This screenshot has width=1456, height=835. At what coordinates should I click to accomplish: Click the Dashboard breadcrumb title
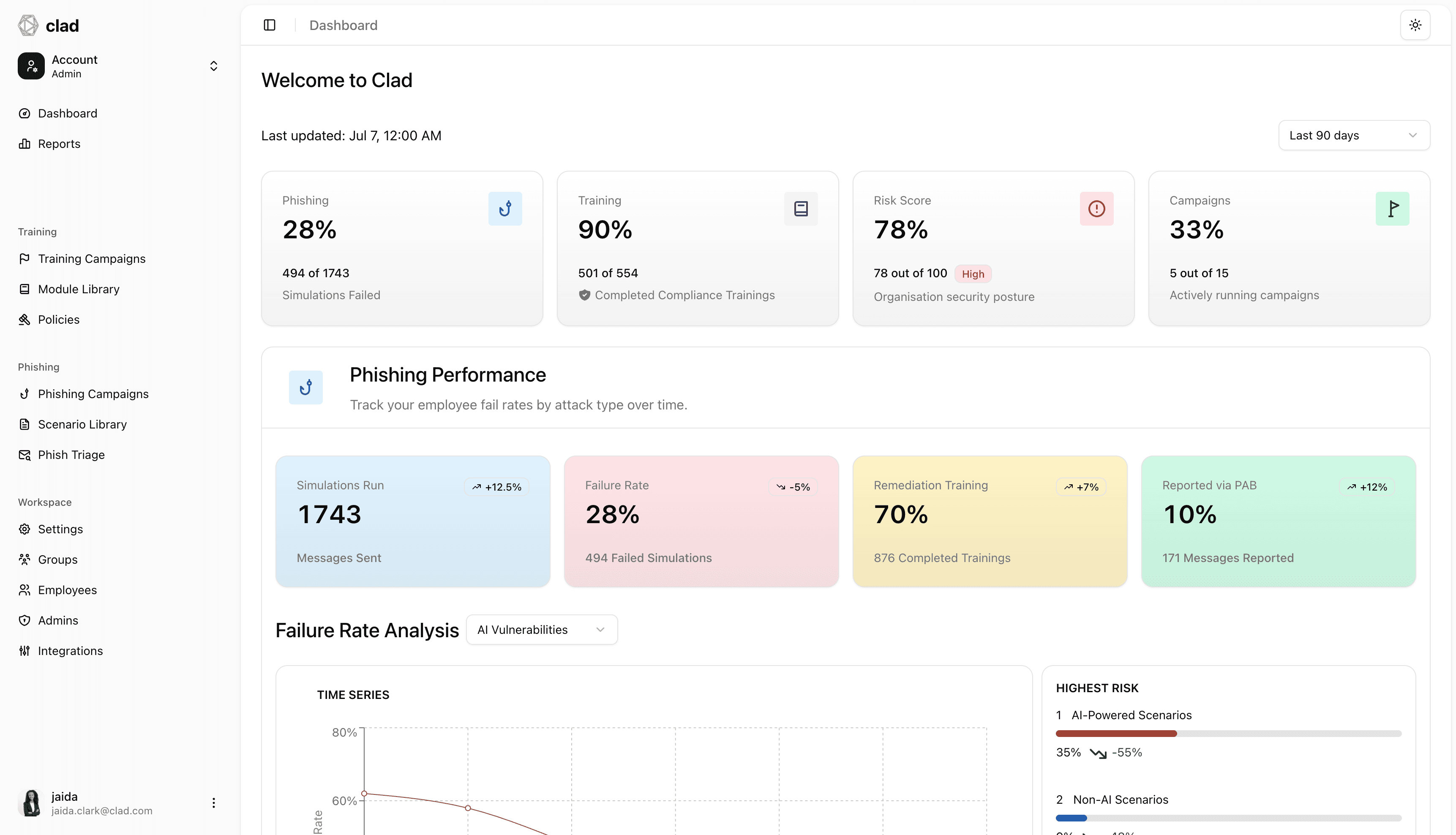coord(344,25)
